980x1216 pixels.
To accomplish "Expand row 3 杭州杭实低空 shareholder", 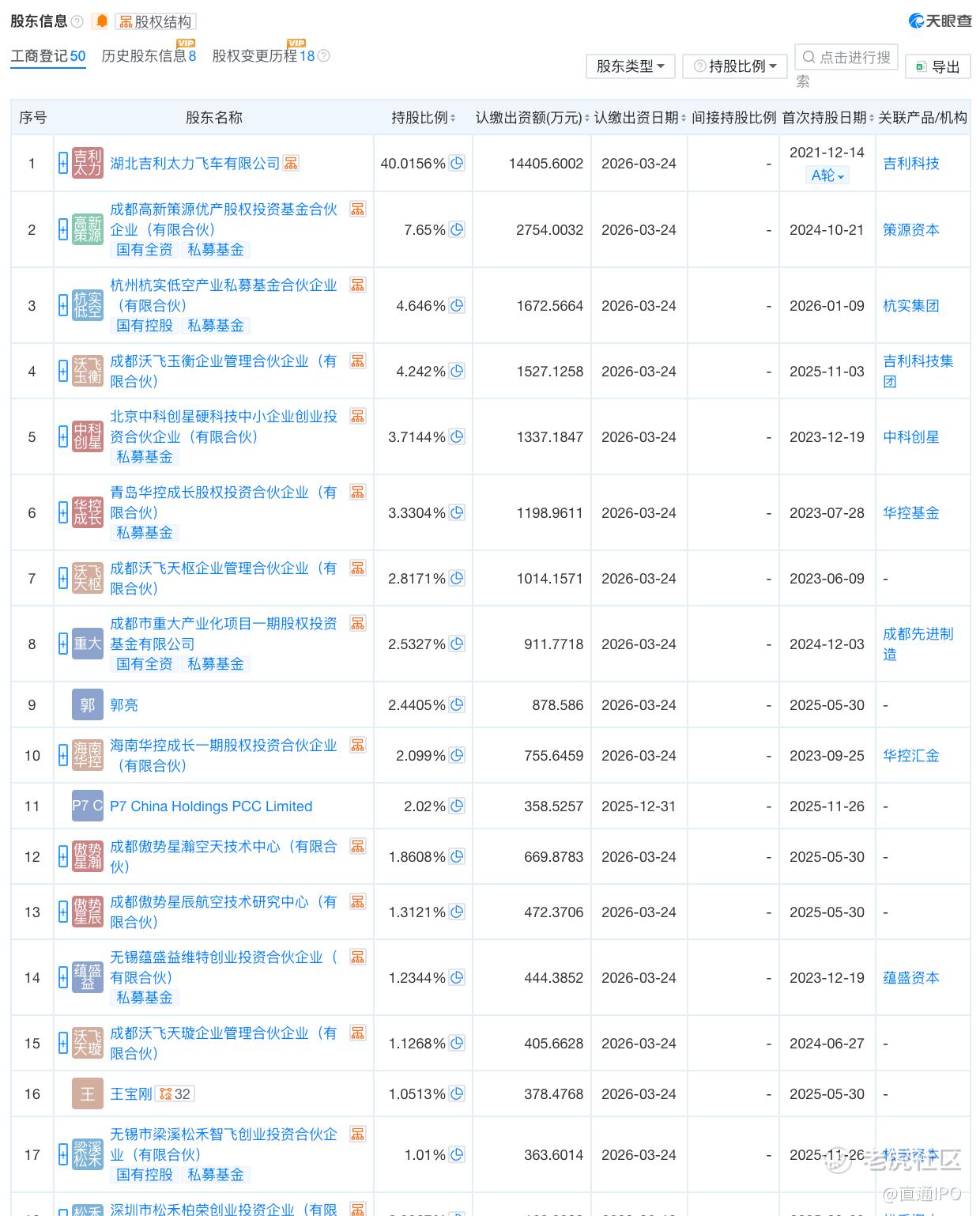I will (x=63, y=306).
